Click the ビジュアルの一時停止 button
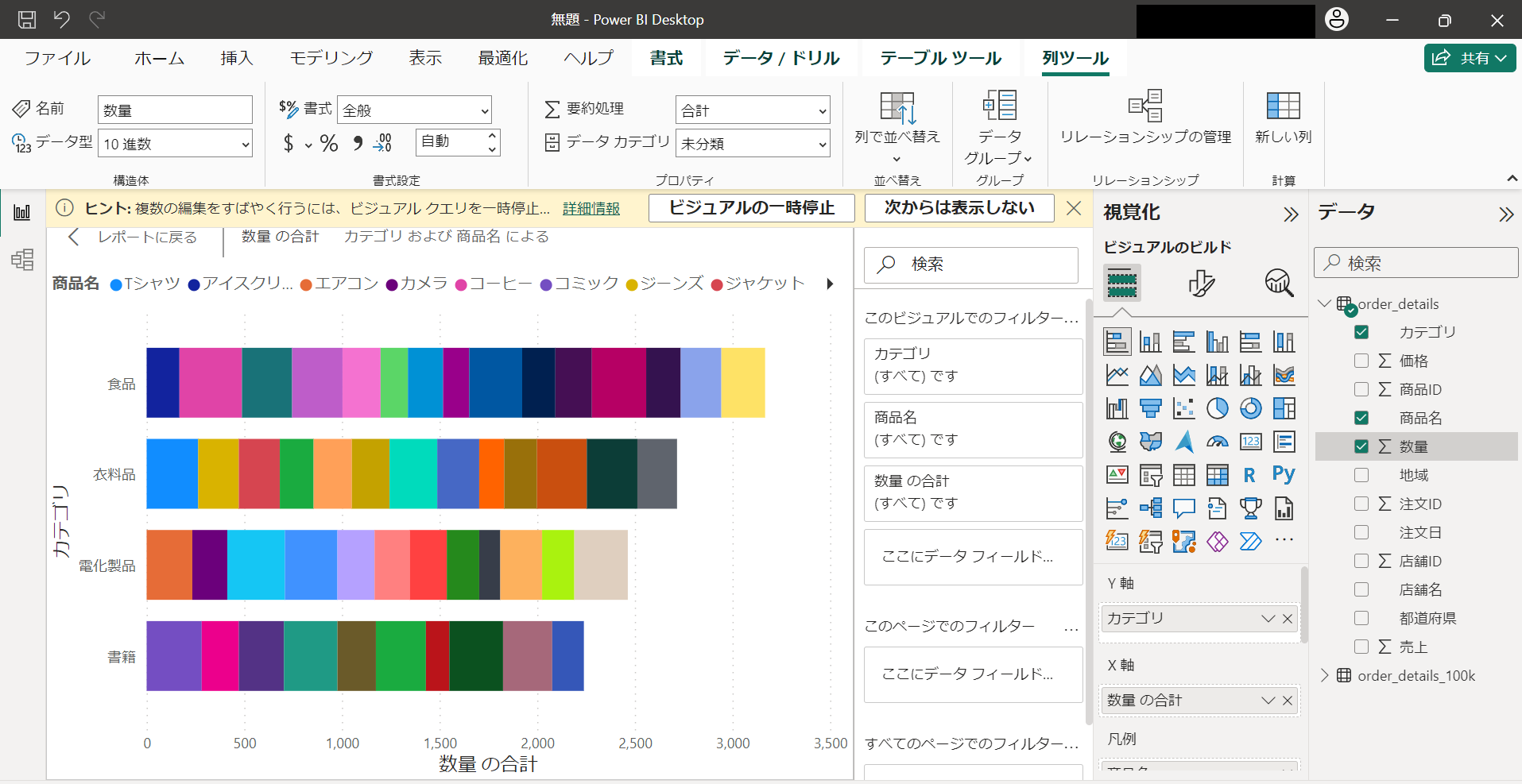 click(x=752, y=208)
